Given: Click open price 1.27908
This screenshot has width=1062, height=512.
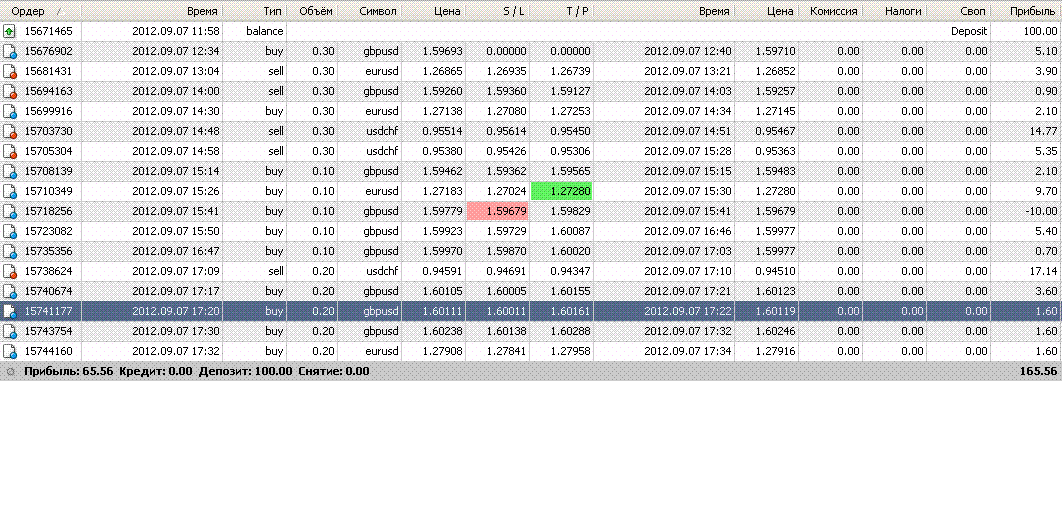Looking at the screenshot, I should click(442, 351).
